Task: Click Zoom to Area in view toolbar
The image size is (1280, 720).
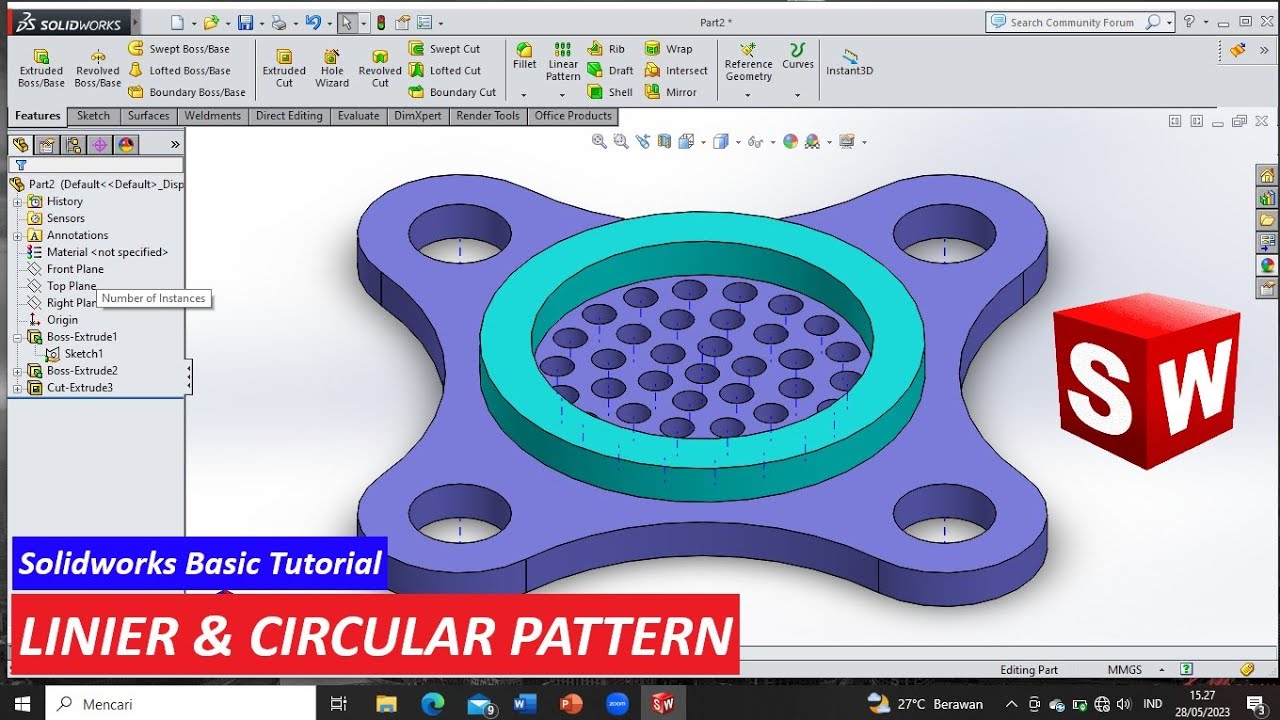Action: [x=621, y=141]
